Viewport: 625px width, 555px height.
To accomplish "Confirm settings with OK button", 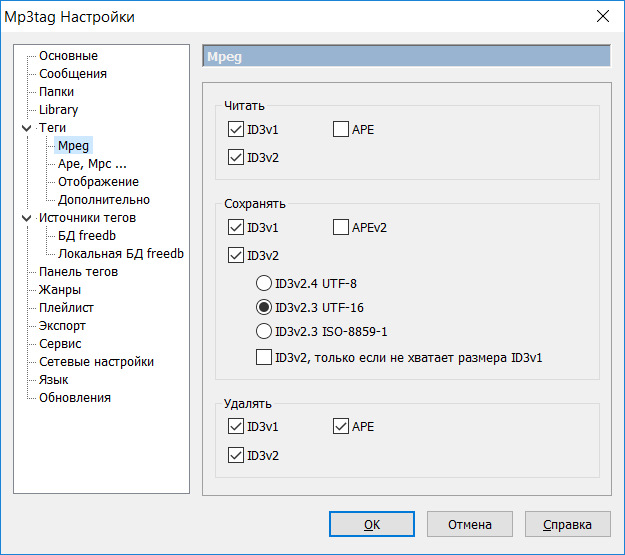I will [x=372, y=524].
